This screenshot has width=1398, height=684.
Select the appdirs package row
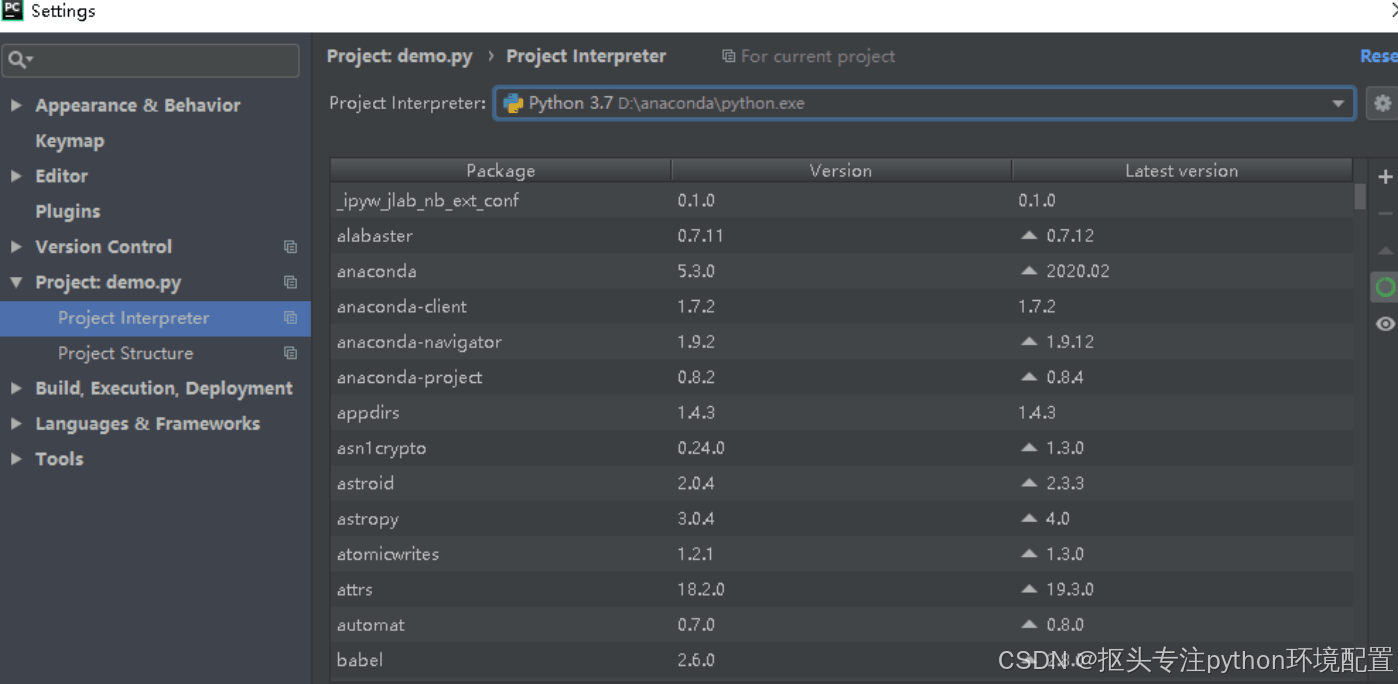[x=842, y=413]
